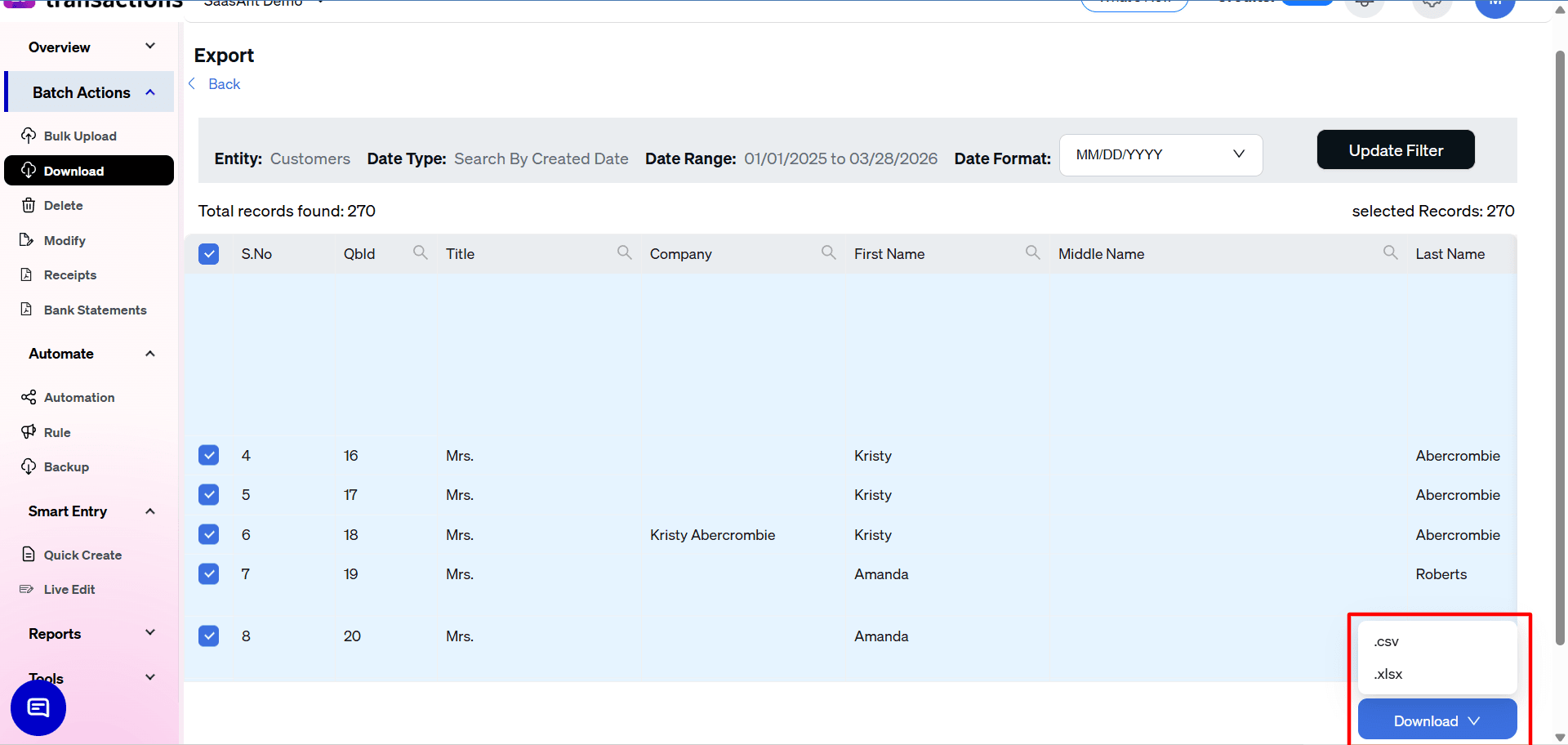
Task: Click the Update Filter button
Action: [1395, 149]
